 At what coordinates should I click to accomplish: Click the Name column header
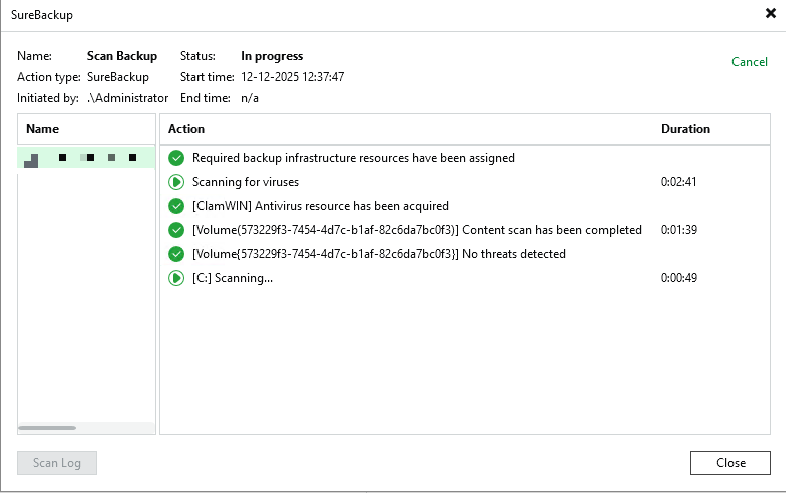[43, 129]
